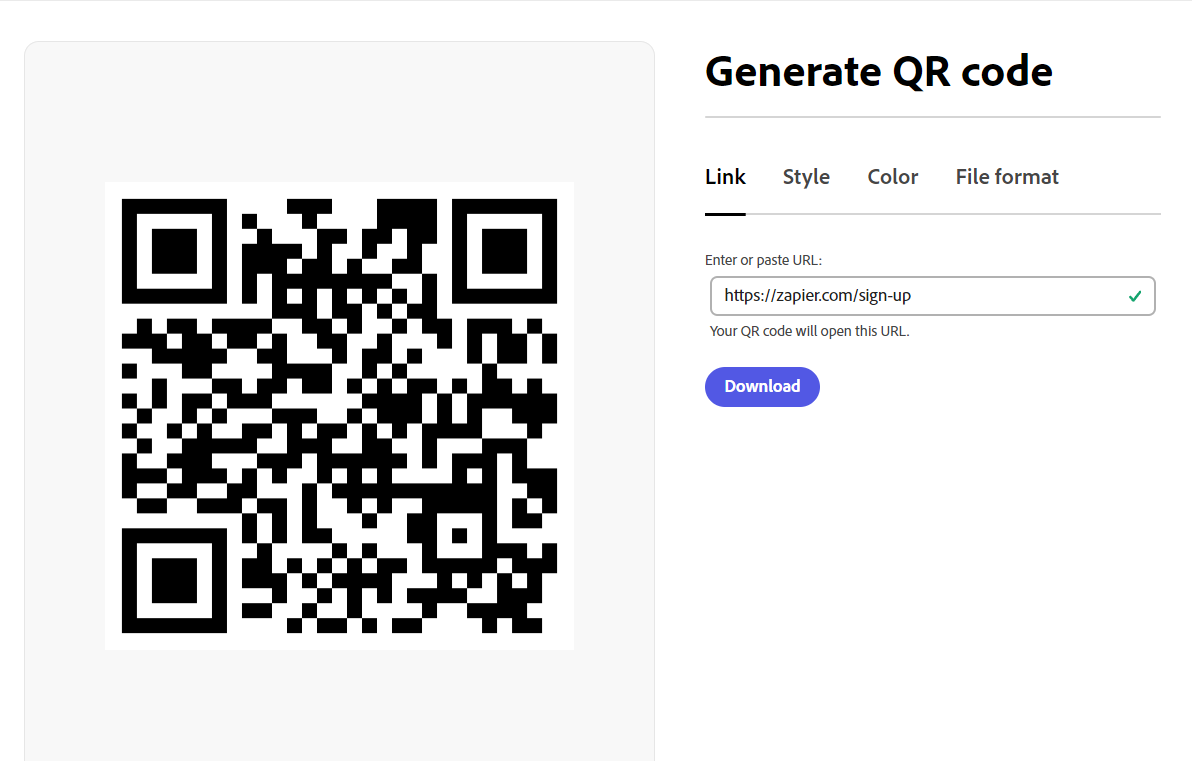This screenshot has width=1192, height=761.
Task: Click the "Enter or paste URL:" label
Action: (x=763, y=260)
